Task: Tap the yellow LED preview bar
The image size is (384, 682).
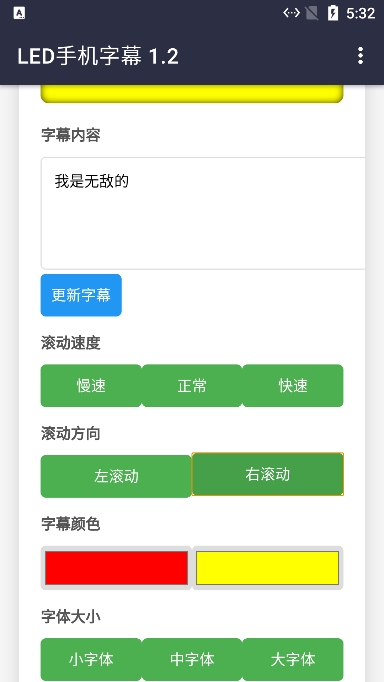Action: pyautogui.click(x=192, y=94)
